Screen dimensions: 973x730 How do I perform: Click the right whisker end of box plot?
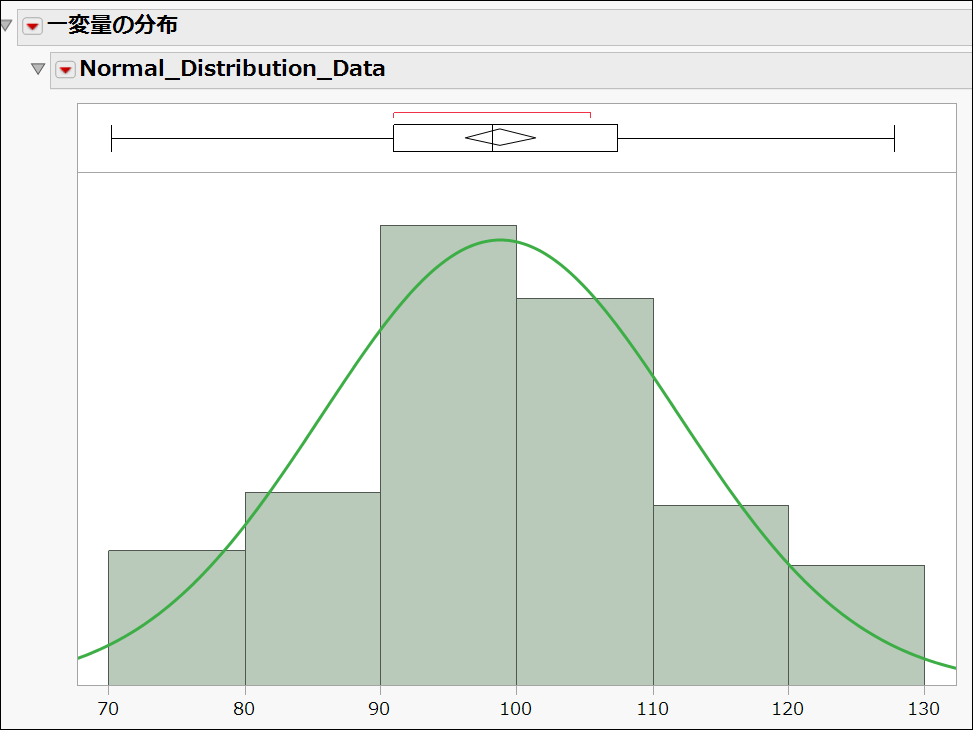pyautogui.click(x=894, y=138)
